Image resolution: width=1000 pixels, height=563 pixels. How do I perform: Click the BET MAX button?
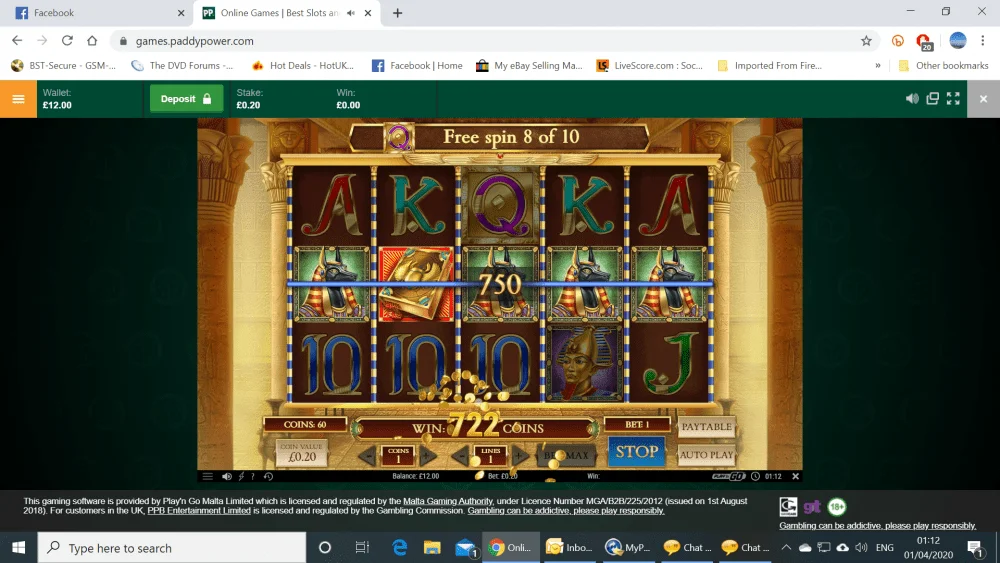pos(566,455)
